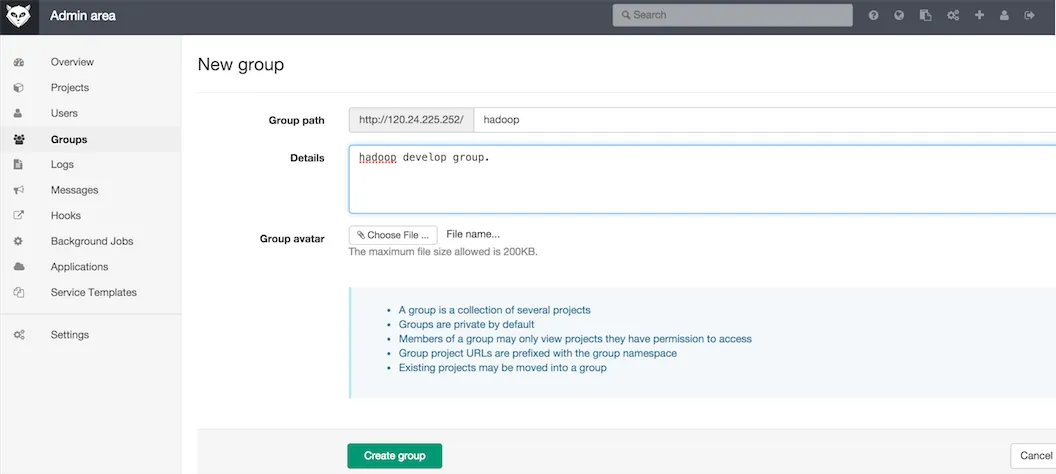Click the GitLab fox logo
The width and height of the screenshot is (1056, 474).
point(18,17)
